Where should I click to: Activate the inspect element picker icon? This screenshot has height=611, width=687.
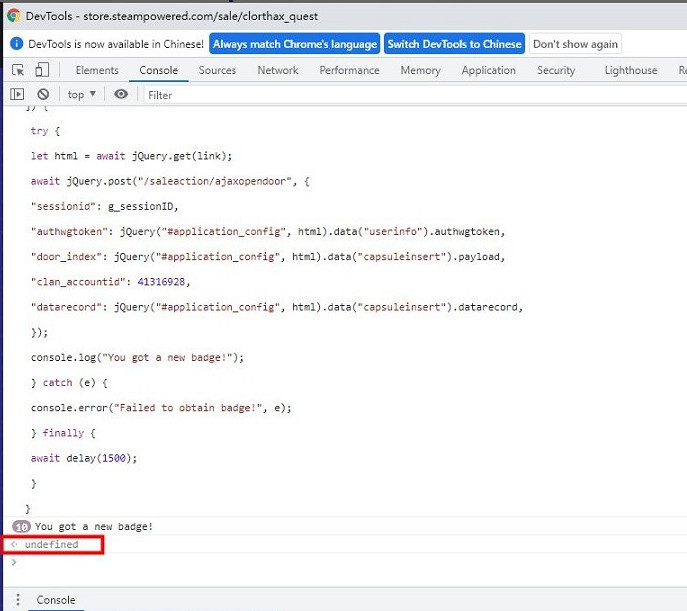(x=18, y=70)
